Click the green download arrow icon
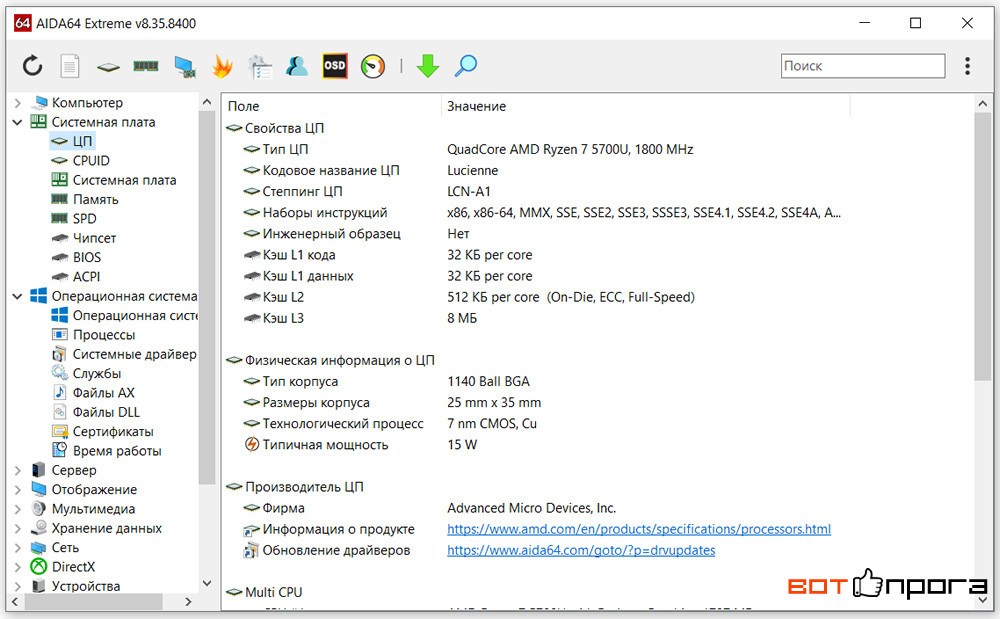 [x=428, y=66]
